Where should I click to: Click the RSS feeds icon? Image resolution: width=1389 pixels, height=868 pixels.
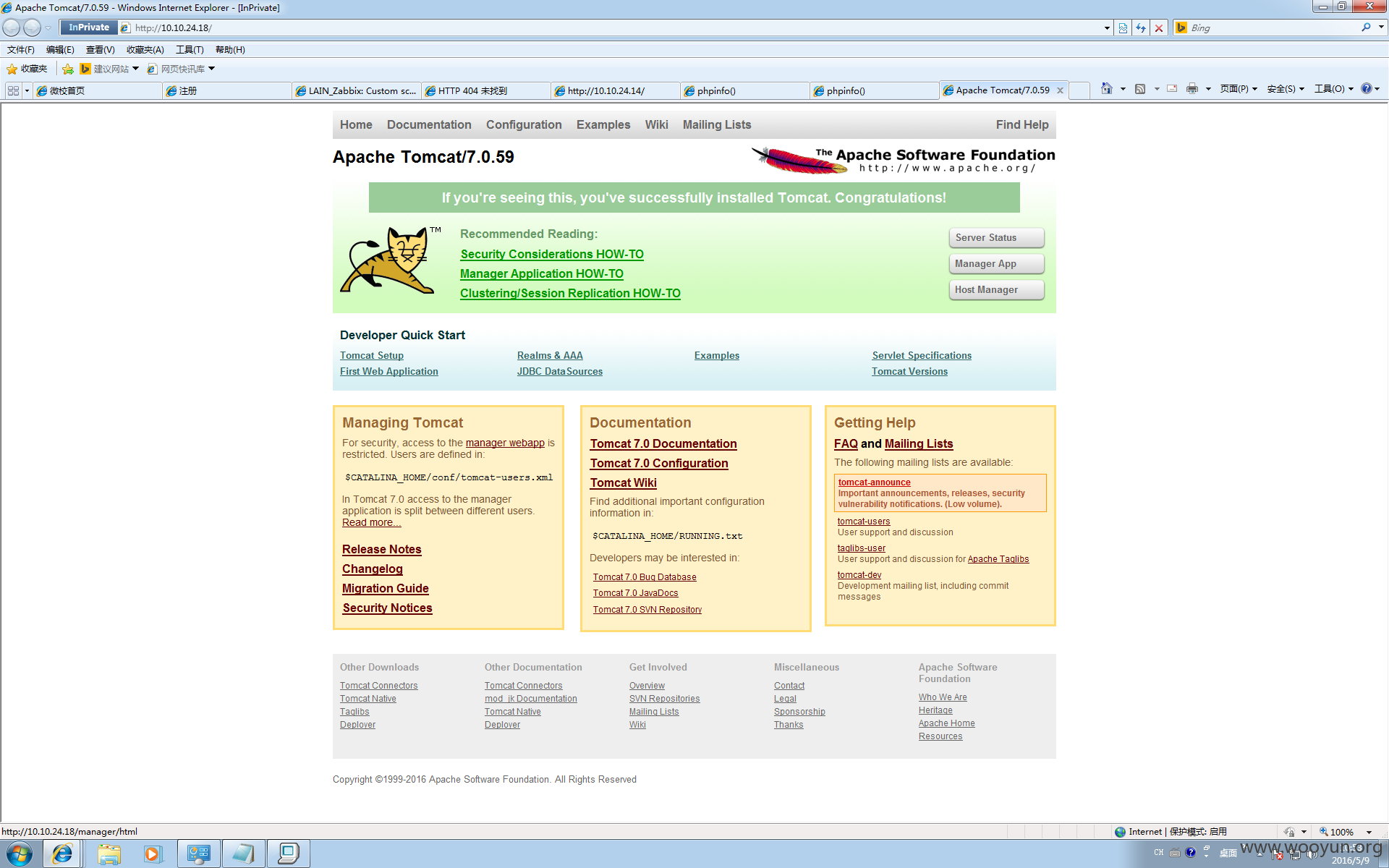[1140, 88]
